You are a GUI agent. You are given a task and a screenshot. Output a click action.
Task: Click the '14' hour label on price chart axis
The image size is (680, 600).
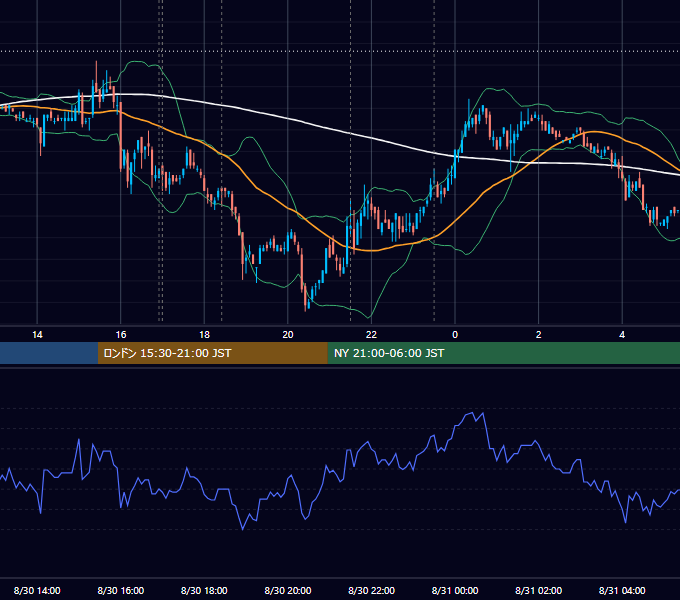(37, 335)
